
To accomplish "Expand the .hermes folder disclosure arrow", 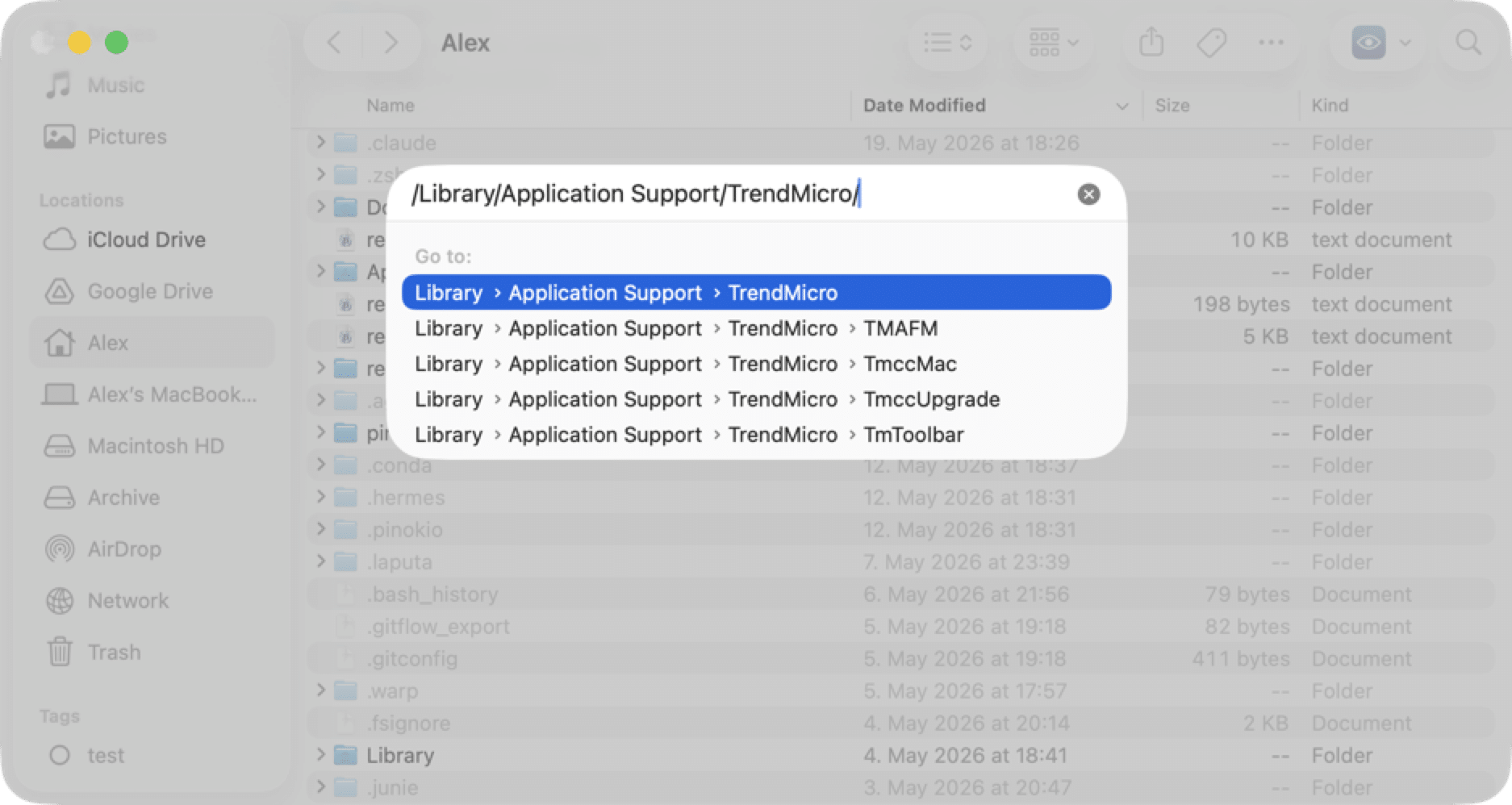I will pyautogui.click(x=320, y=497).
